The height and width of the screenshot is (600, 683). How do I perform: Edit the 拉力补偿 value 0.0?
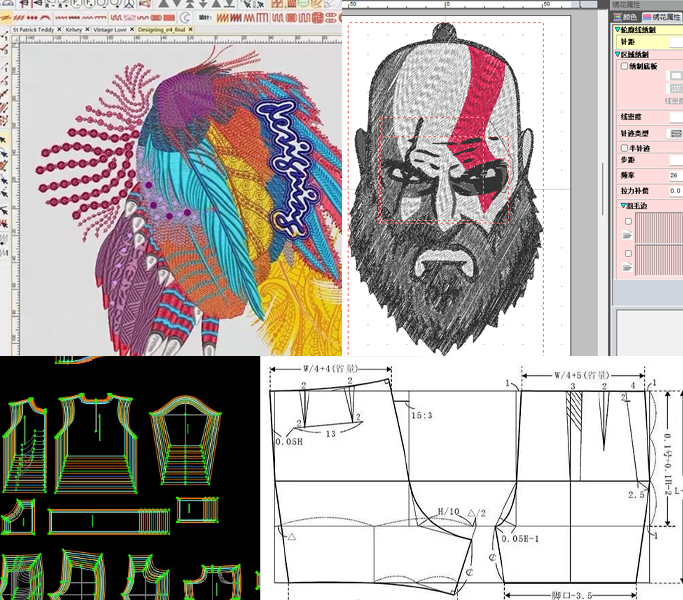(x=676, y=190)
